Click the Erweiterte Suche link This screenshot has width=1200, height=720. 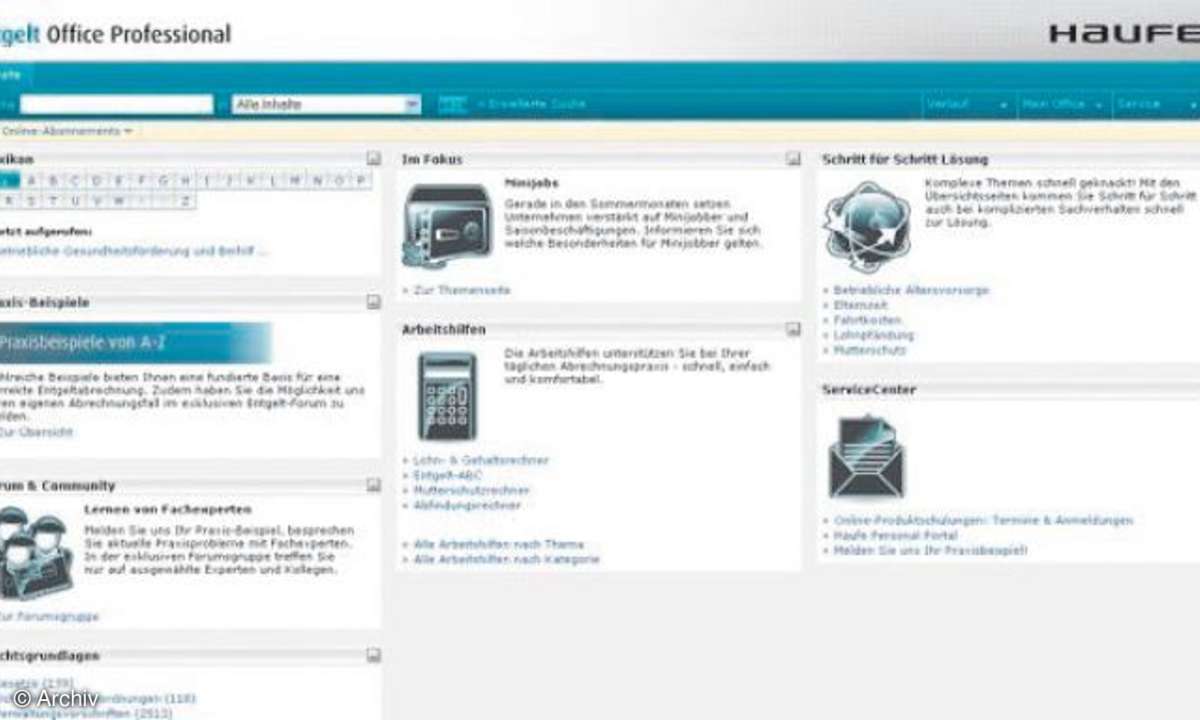pyautogui.click(x=532, y=104)
